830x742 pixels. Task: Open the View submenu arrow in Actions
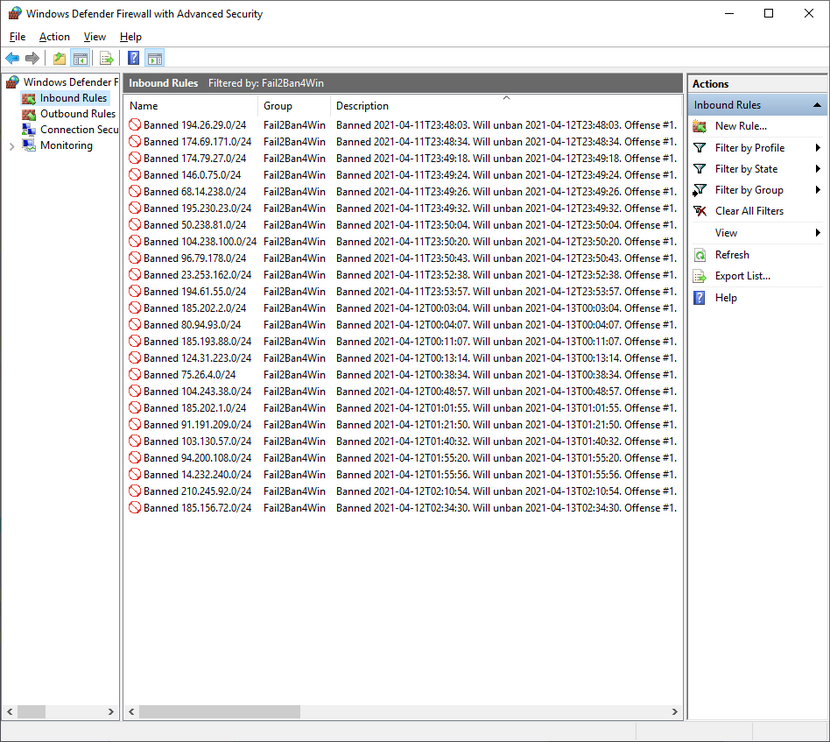(818, 233)
